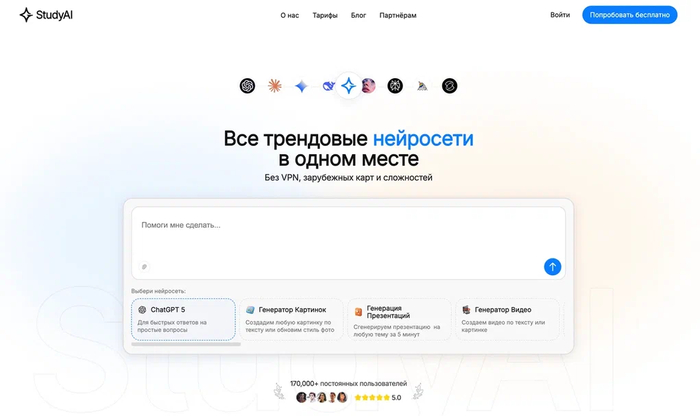700x416 pixels.
Task: Select ChatGPT 5 neural network card
Action: click(183, 319)
